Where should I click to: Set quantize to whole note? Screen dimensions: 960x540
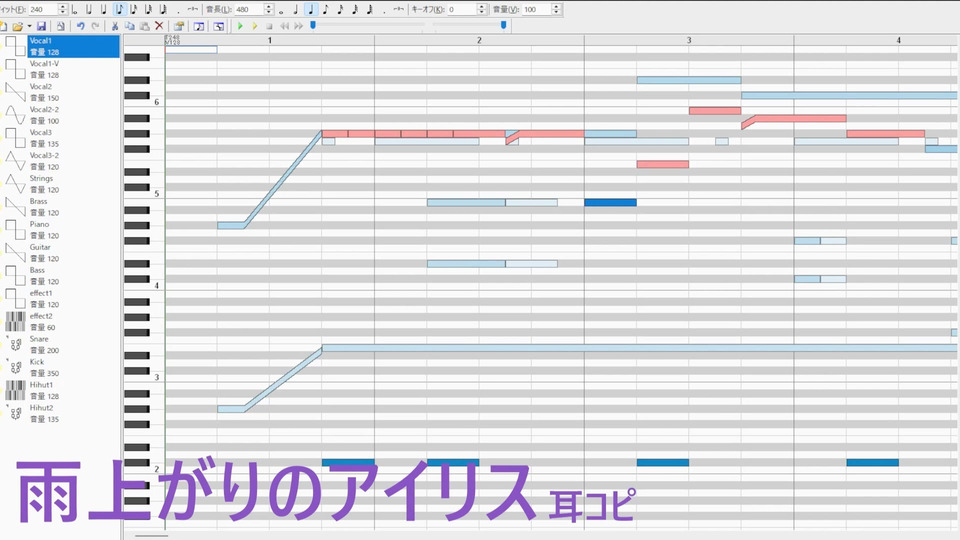[x=74, y=9]
